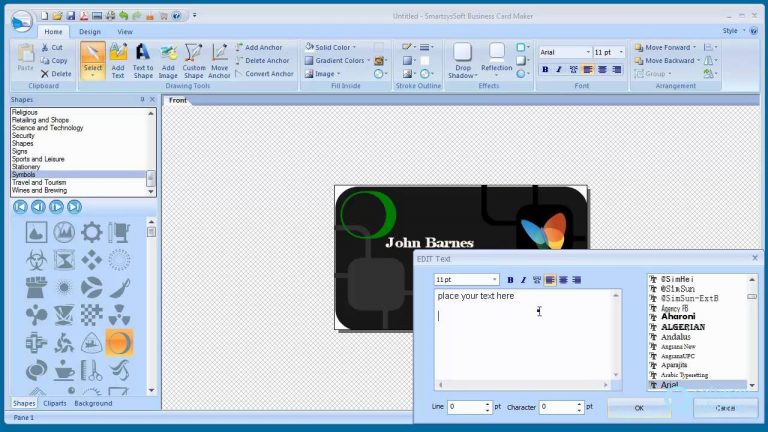This screenshot has height=432, width=768.
Task: Select ALGERIAN in the font list
Action: pos(682,327)
